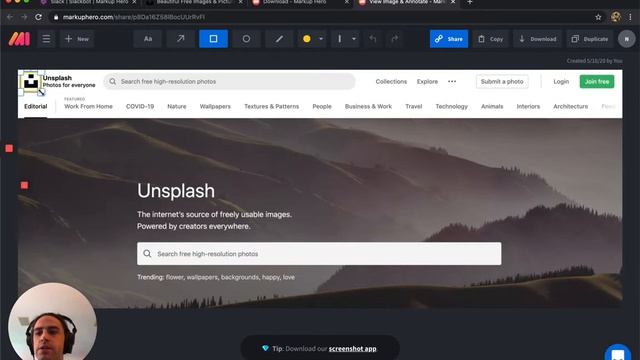The image size is (640, 360).
Task: Open the blue chat support bubble
Action: click(x=618, y=353)
